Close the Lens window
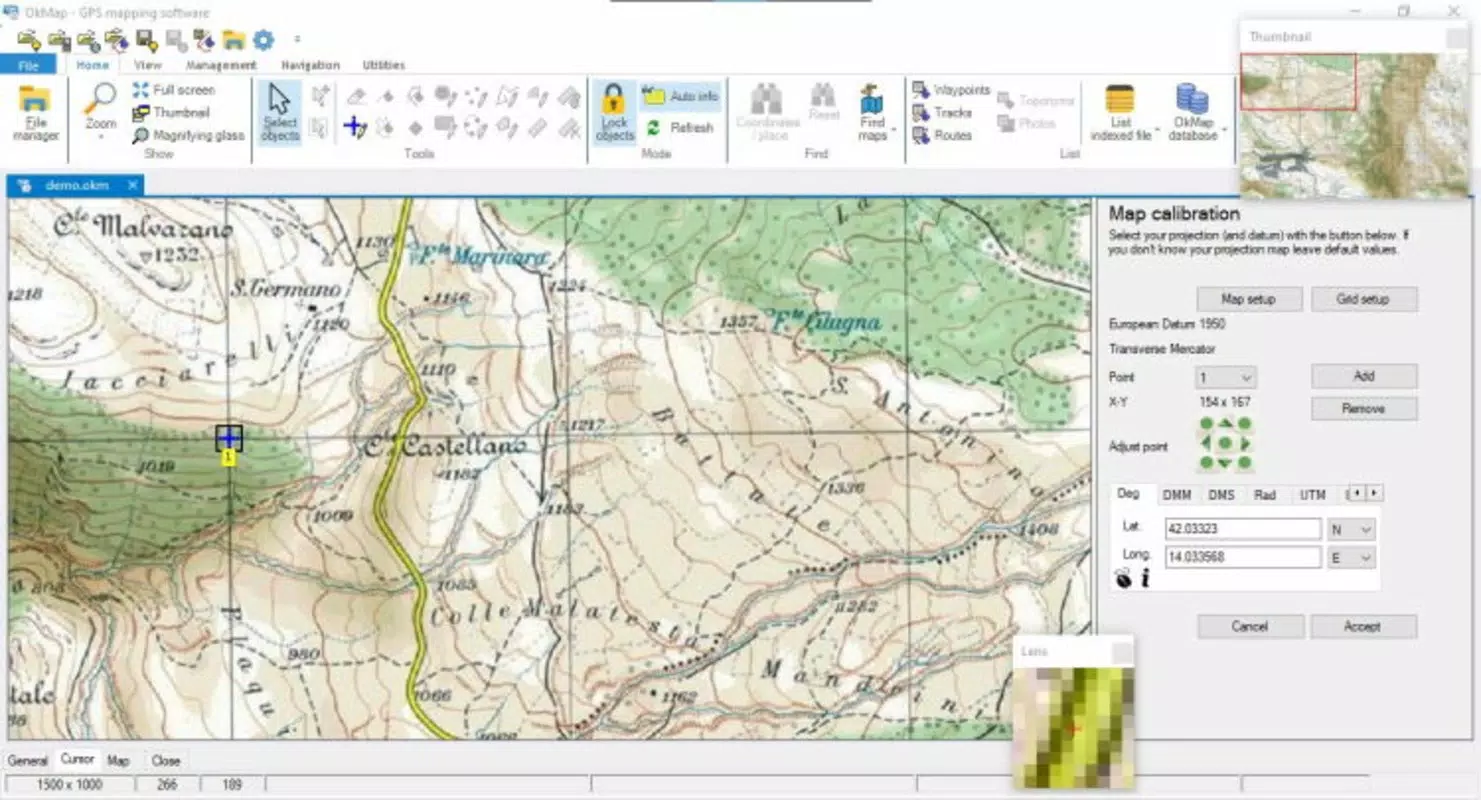 tap(1122, 652)
